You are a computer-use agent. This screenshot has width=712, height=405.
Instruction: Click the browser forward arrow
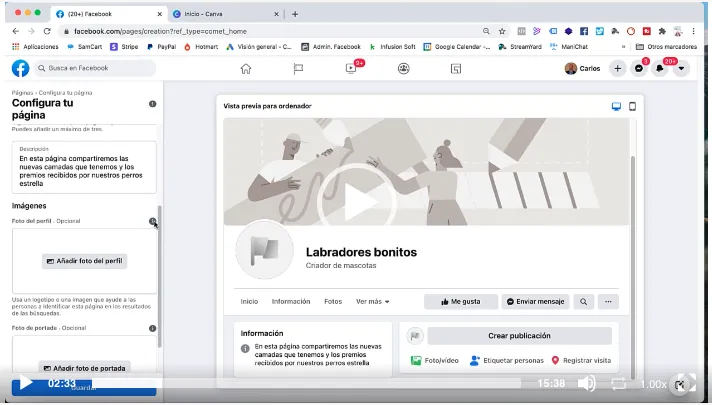[31, 31]
